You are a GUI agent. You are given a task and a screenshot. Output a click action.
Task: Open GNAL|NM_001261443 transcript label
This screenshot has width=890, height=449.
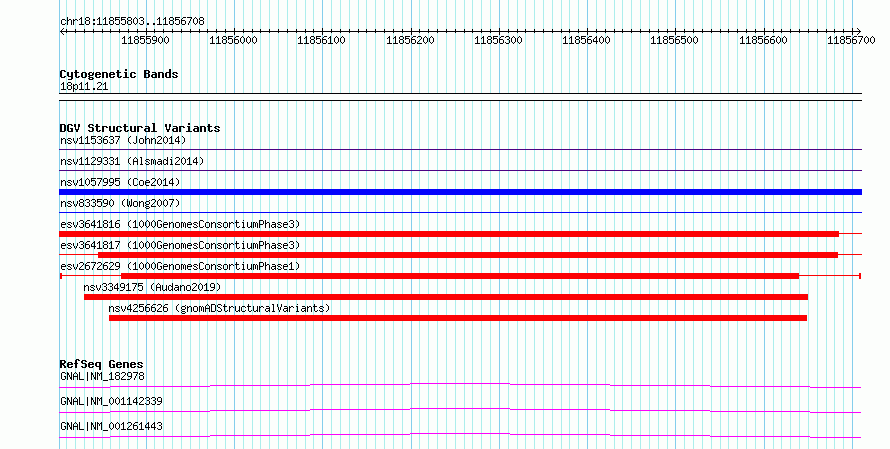tap(111, 426)
